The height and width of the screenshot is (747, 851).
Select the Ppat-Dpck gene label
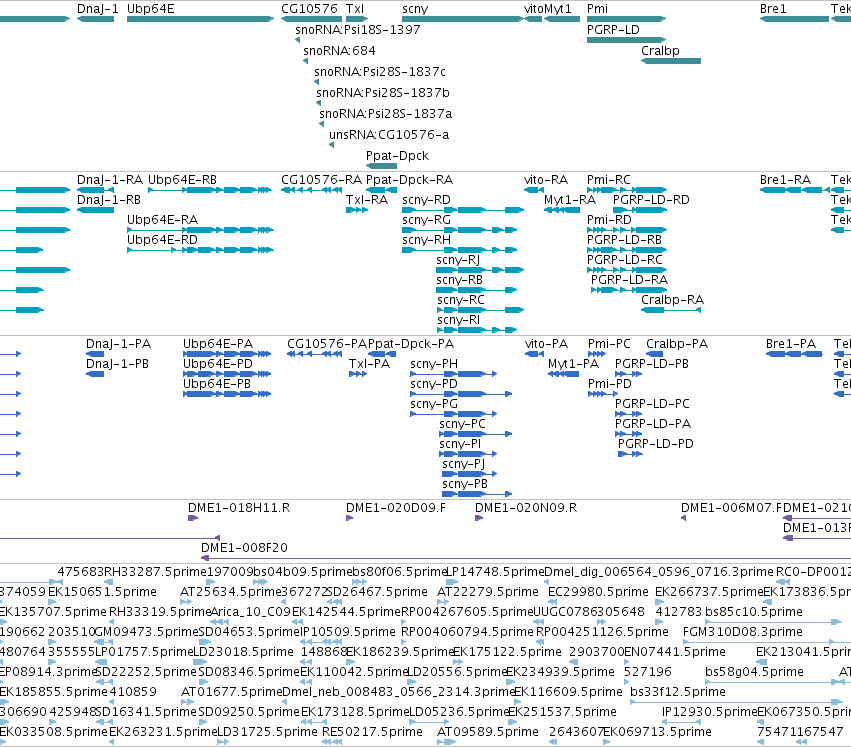(397, 156)
